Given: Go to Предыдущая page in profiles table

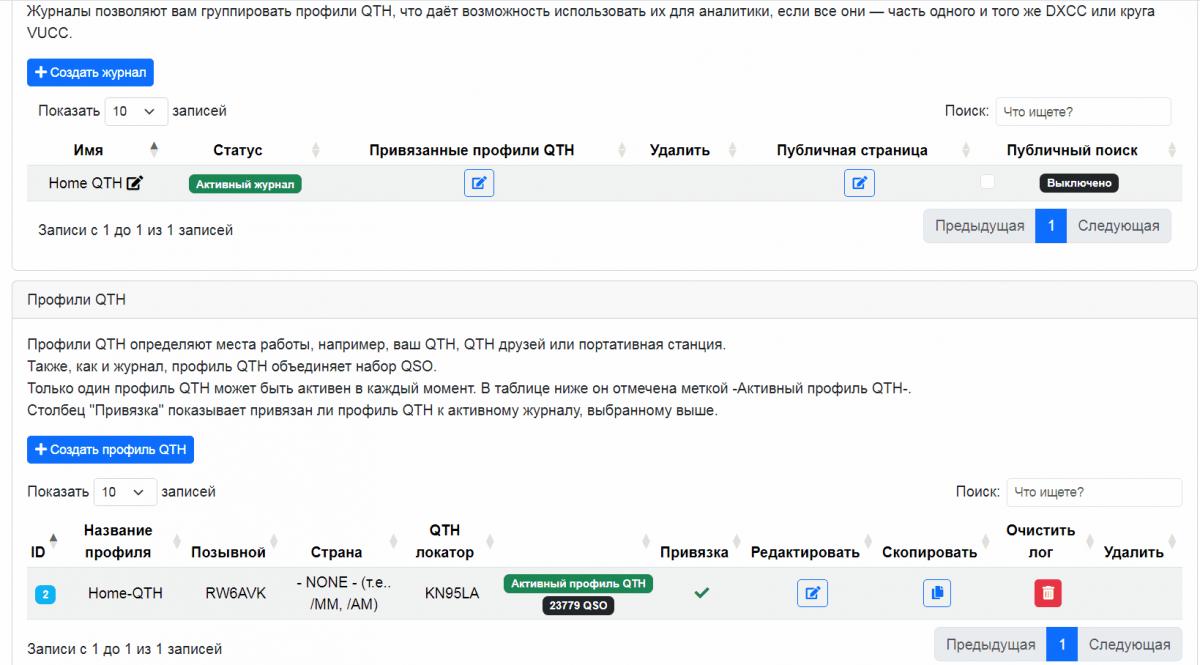Looking at the screenshot, I should (990, 645).
